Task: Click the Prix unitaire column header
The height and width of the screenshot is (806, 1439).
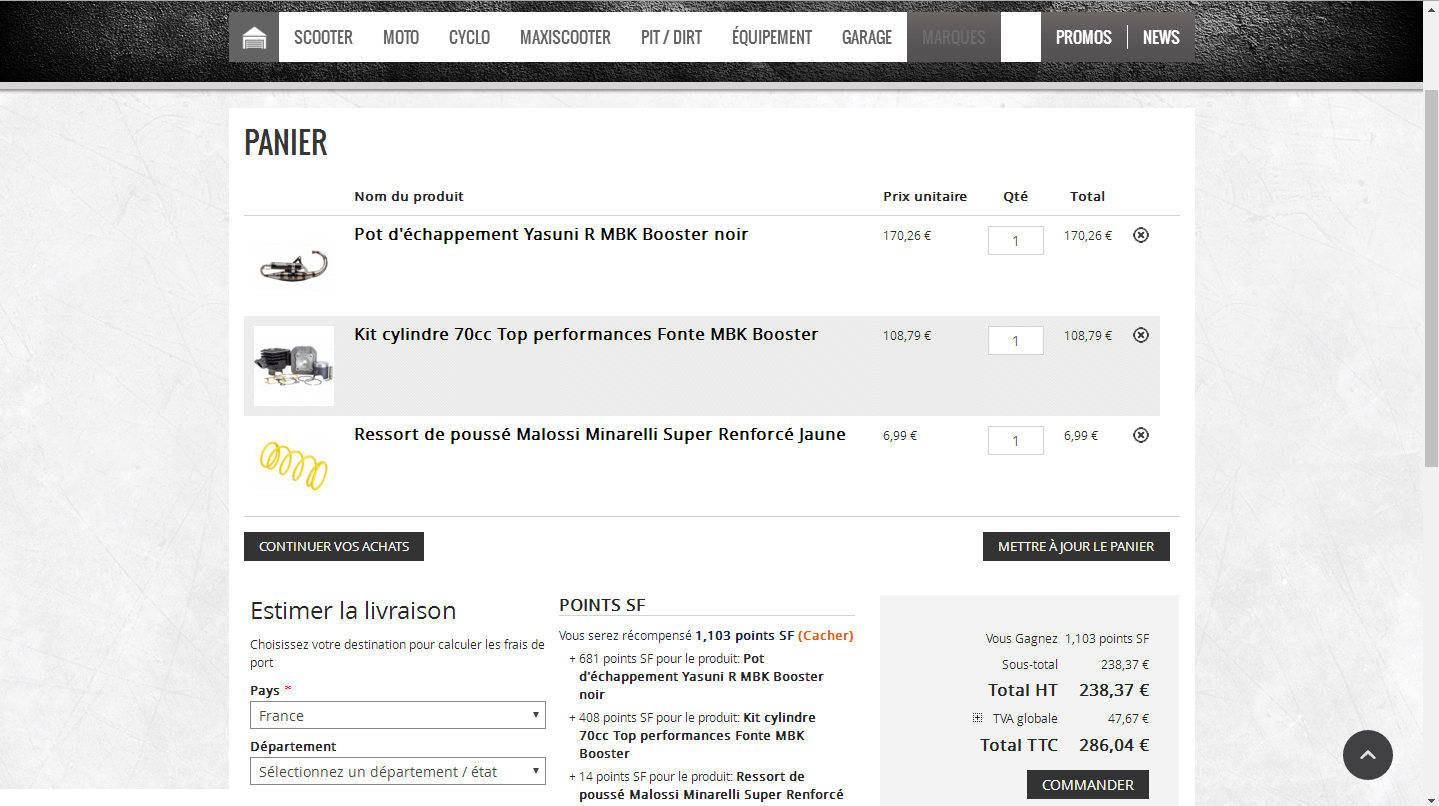Action: [925, 196]
